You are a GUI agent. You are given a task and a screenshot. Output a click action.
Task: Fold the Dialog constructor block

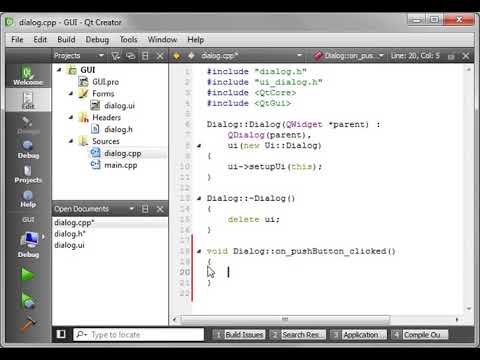pos(199,146)
